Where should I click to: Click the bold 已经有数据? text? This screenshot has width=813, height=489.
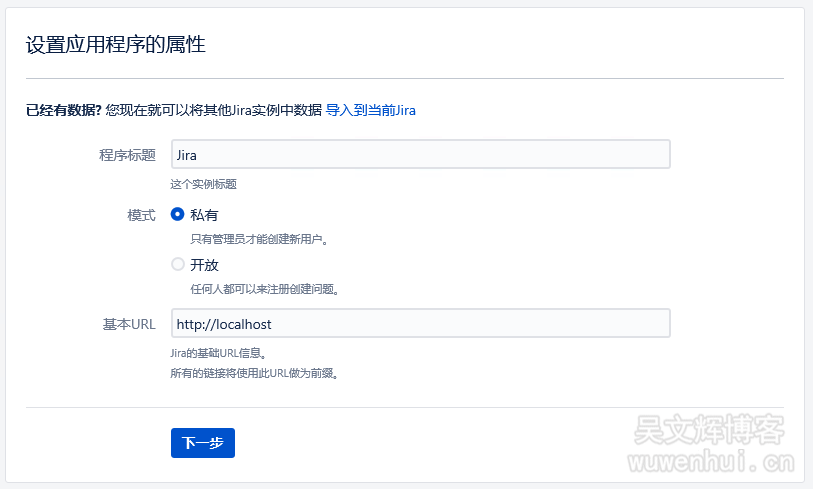pos(64,110)
